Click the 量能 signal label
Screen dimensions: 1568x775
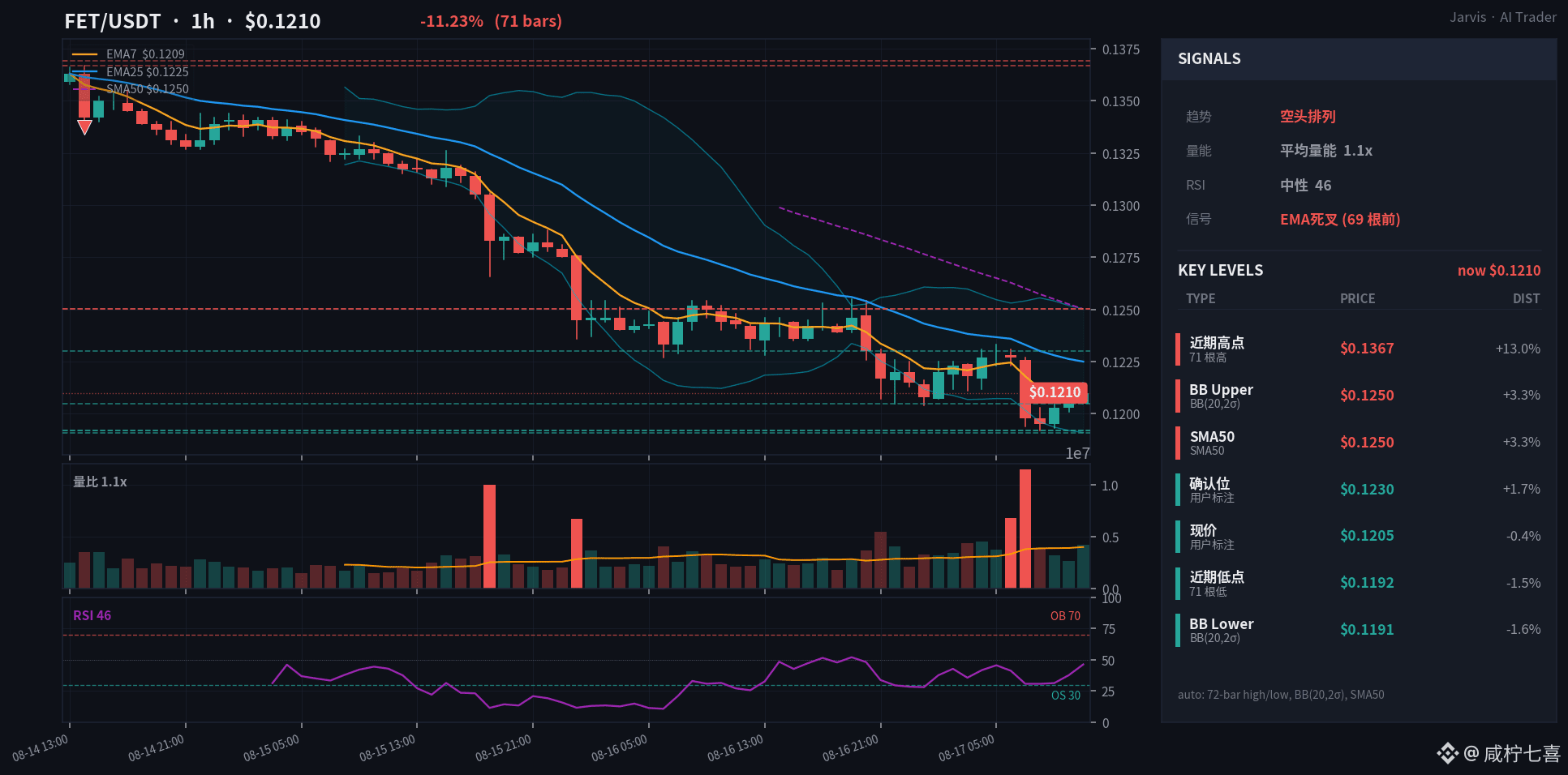(x=1198, y=151)
